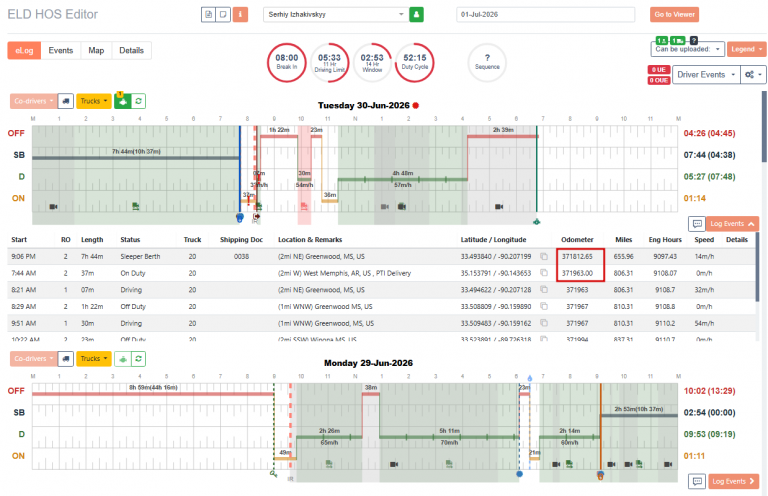Click blue marker pin below Tuesday graph
Viewport: 768px width, 496px height.
point(240,217)
